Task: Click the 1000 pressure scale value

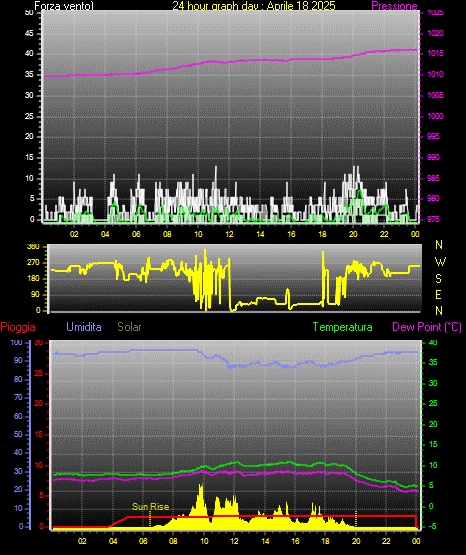Action: pos(436,116)
